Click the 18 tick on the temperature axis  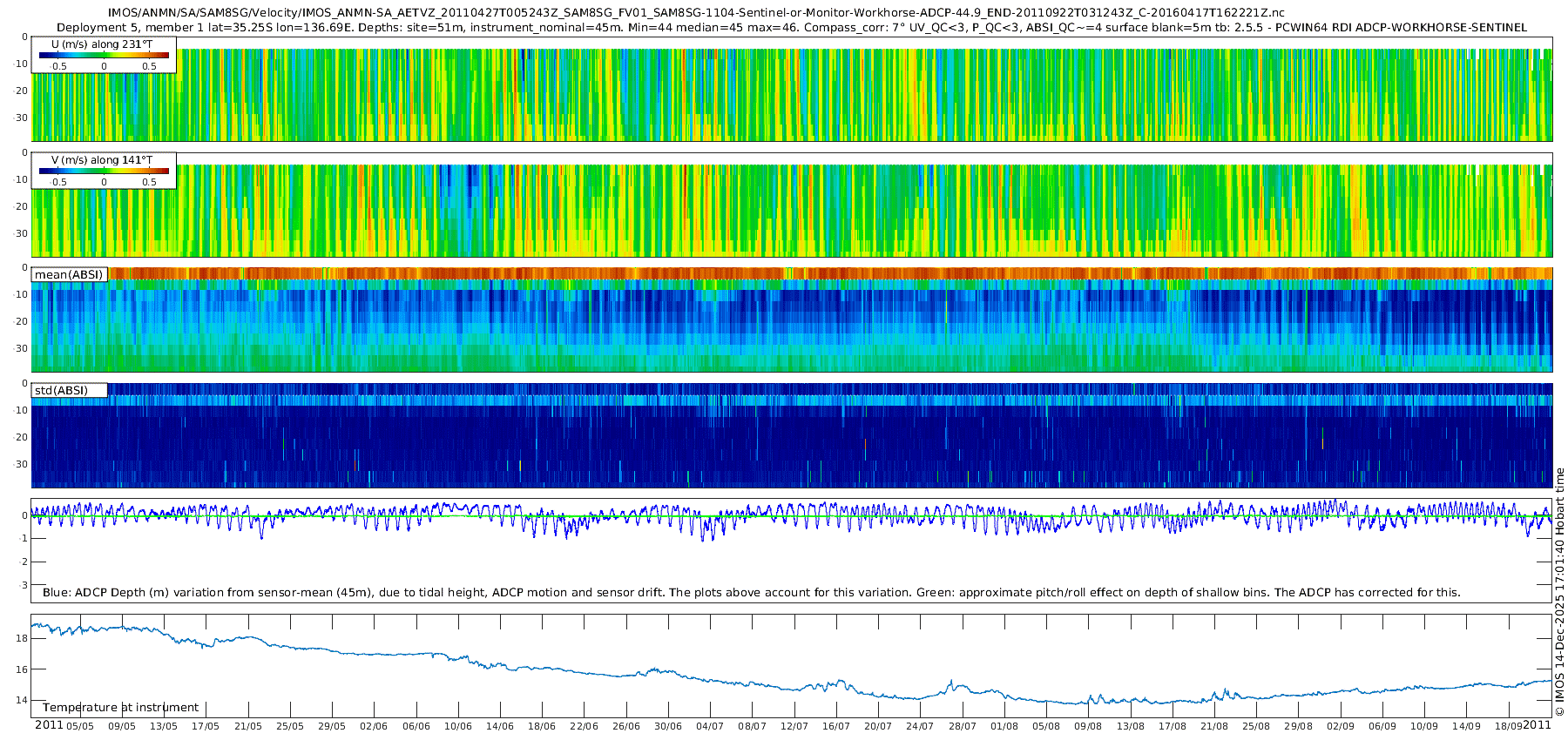(x=22, y=638)
